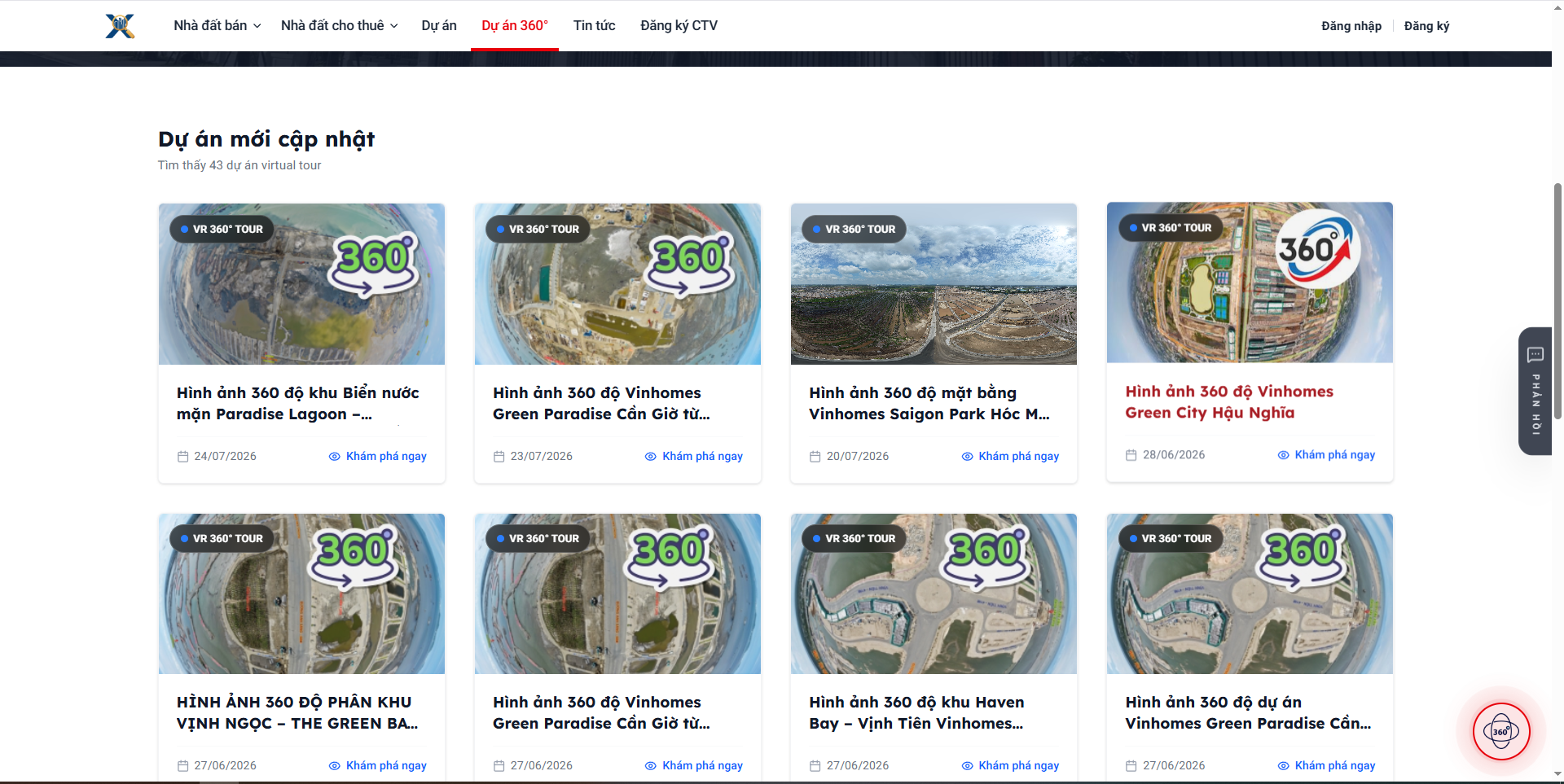Viewport: 1564px width, 784px height.
Task: Click the eye icon on the 24/07/2026 card
Action: coord(334,457)
